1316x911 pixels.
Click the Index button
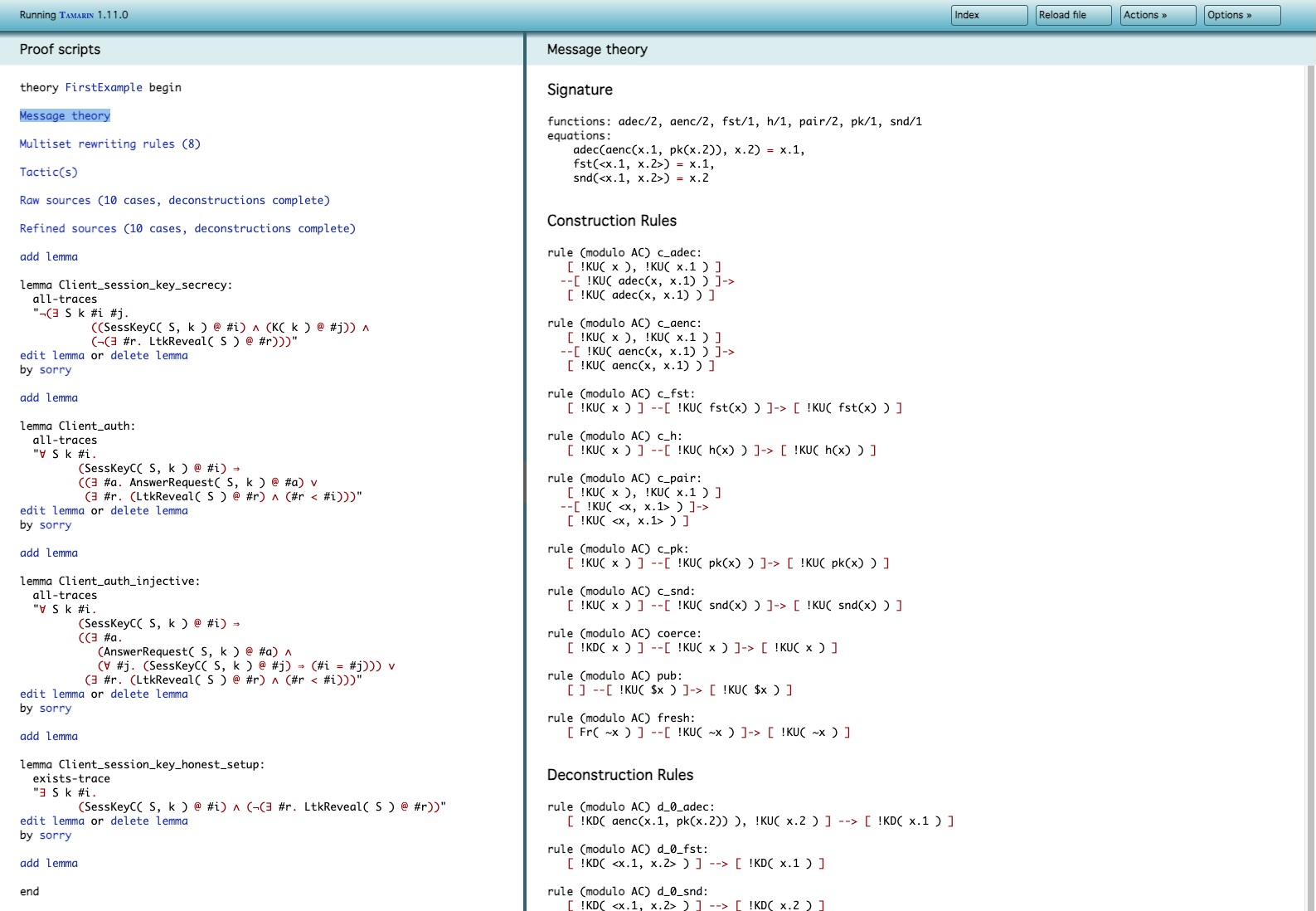tap(989, 15)
